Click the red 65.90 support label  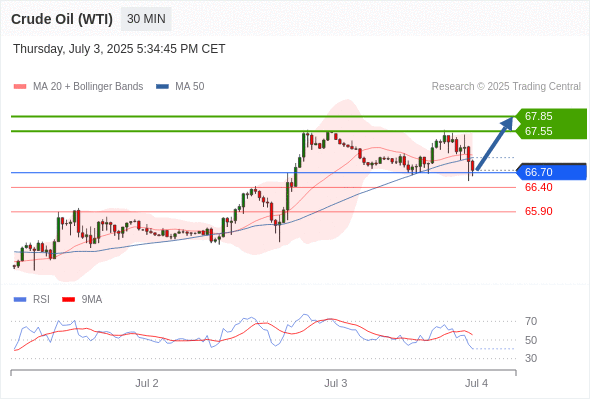(x=538, y=211)
